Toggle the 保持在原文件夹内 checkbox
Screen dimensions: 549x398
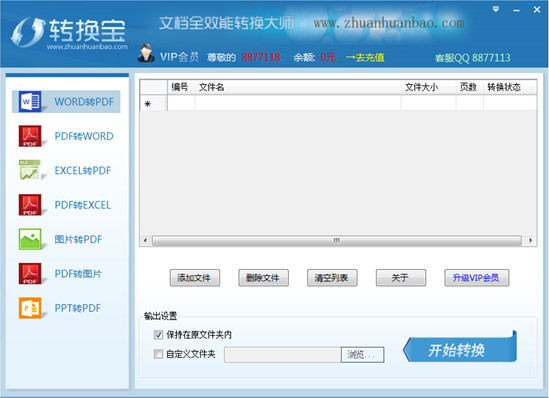(158, 335)
